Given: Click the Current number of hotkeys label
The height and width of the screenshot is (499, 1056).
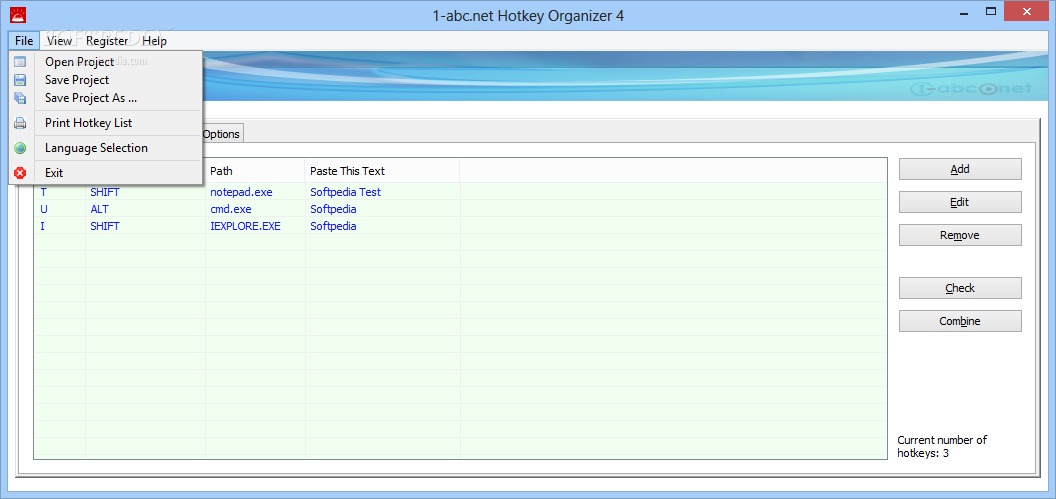Looking at the screenshot, I should pos(942,446).
